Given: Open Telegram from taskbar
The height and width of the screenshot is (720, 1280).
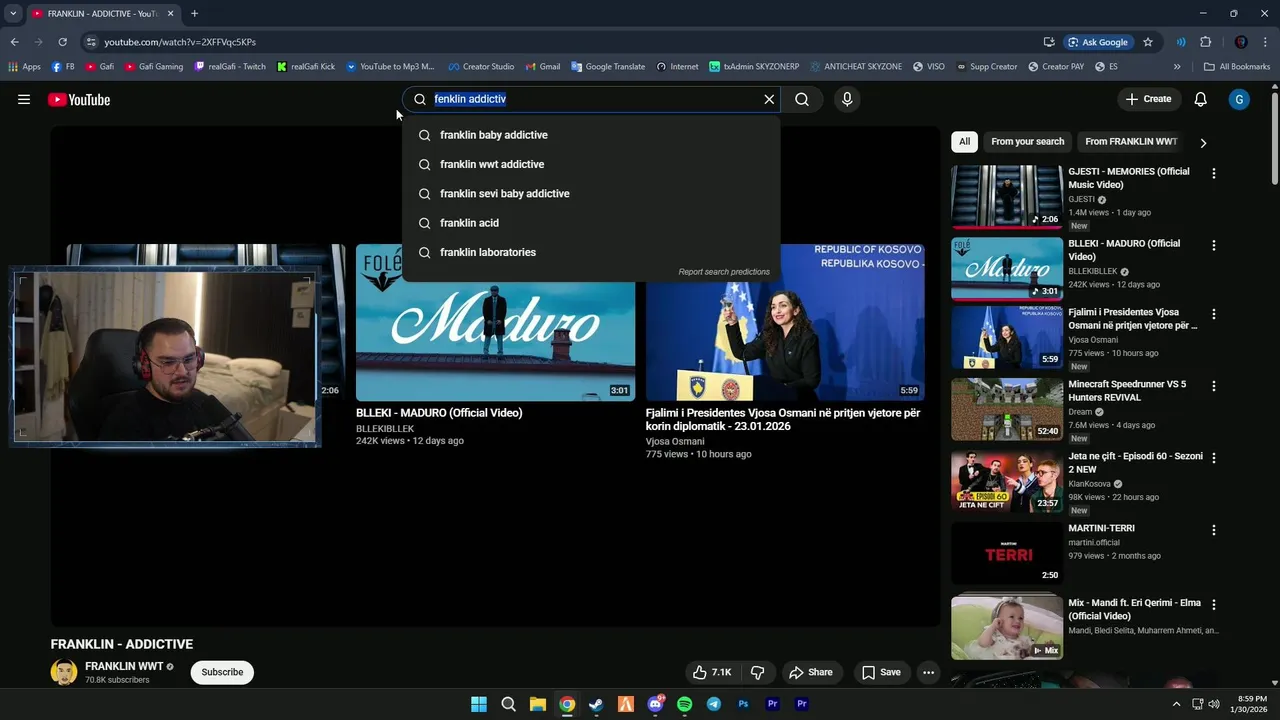Looking at the screenshot, I should point(713,704).
